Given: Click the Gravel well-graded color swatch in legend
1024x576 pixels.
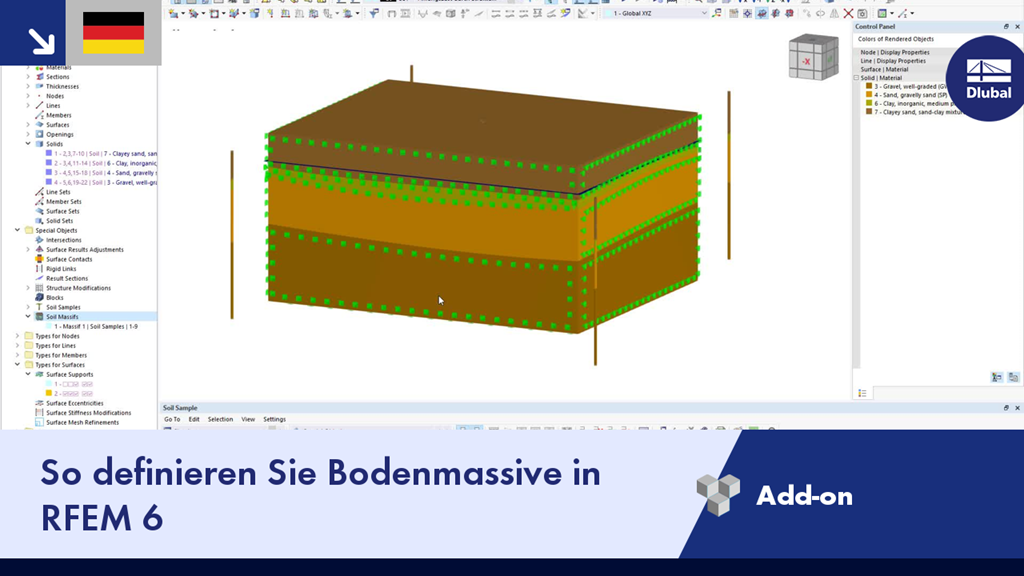Looking at the screenshot, I should click(x=869, y=86).
